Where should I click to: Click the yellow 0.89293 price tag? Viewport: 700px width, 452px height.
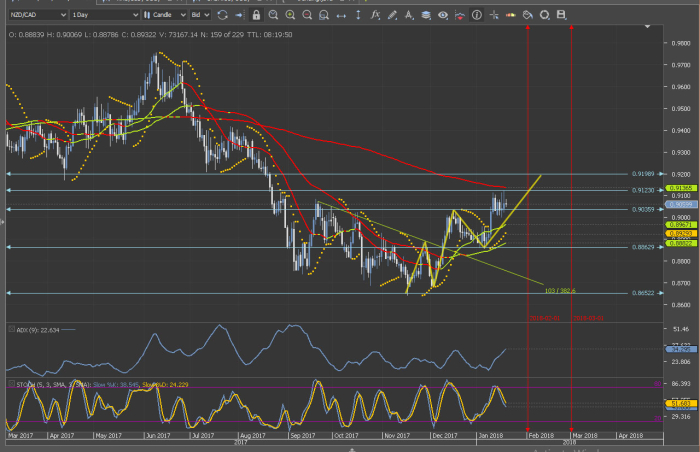(x=681, y=234)
